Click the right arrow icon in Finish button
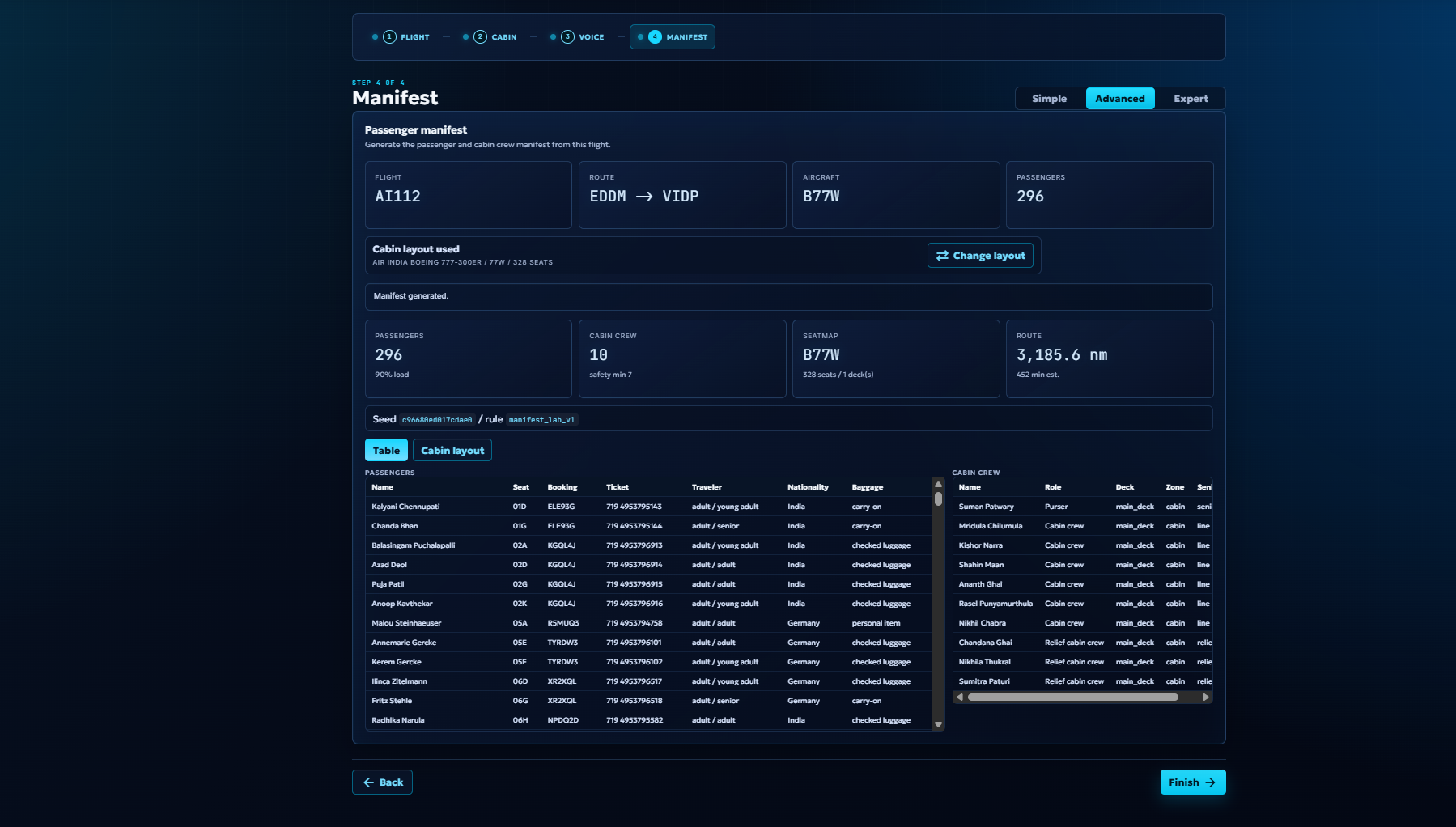 coord(1210,782)
